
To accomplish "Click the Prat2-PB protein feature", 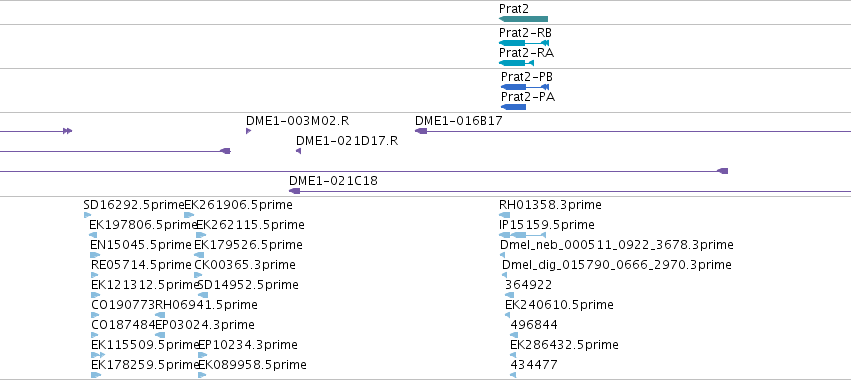I will tap(525, 87).
